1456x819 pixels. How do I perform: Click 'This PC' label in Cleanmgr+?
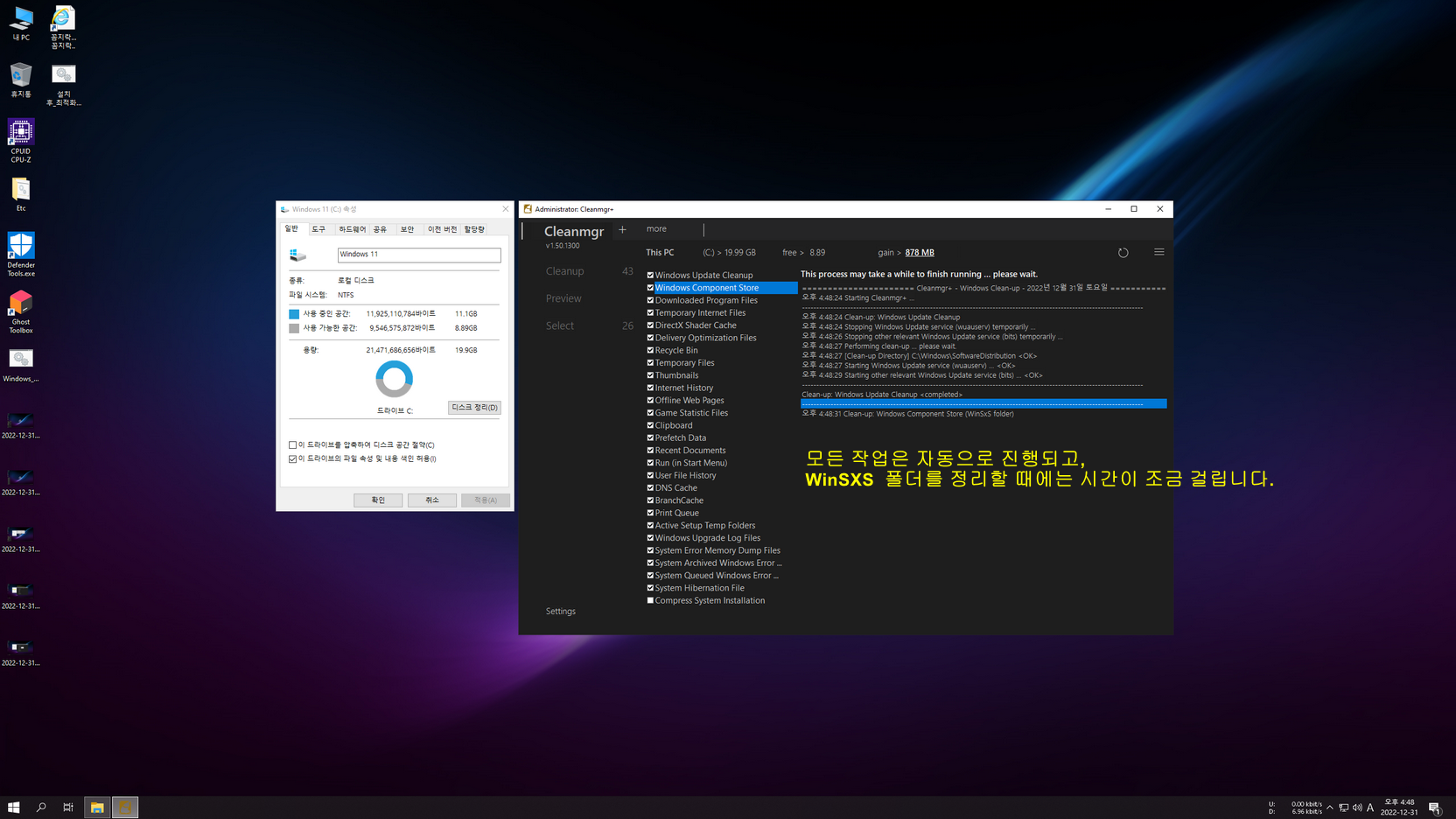pyautogui.click(x=660, y=253)
